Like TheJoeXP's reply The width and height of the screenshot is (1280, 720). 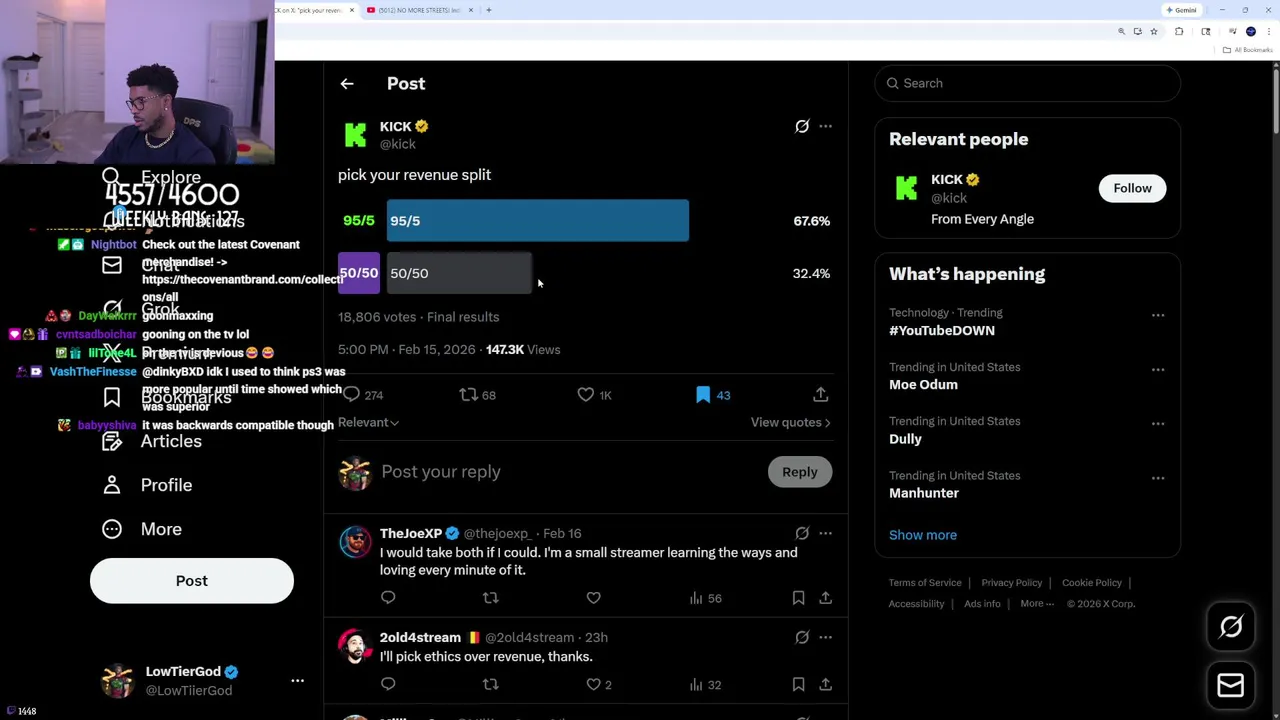click(x=593, y=598)
